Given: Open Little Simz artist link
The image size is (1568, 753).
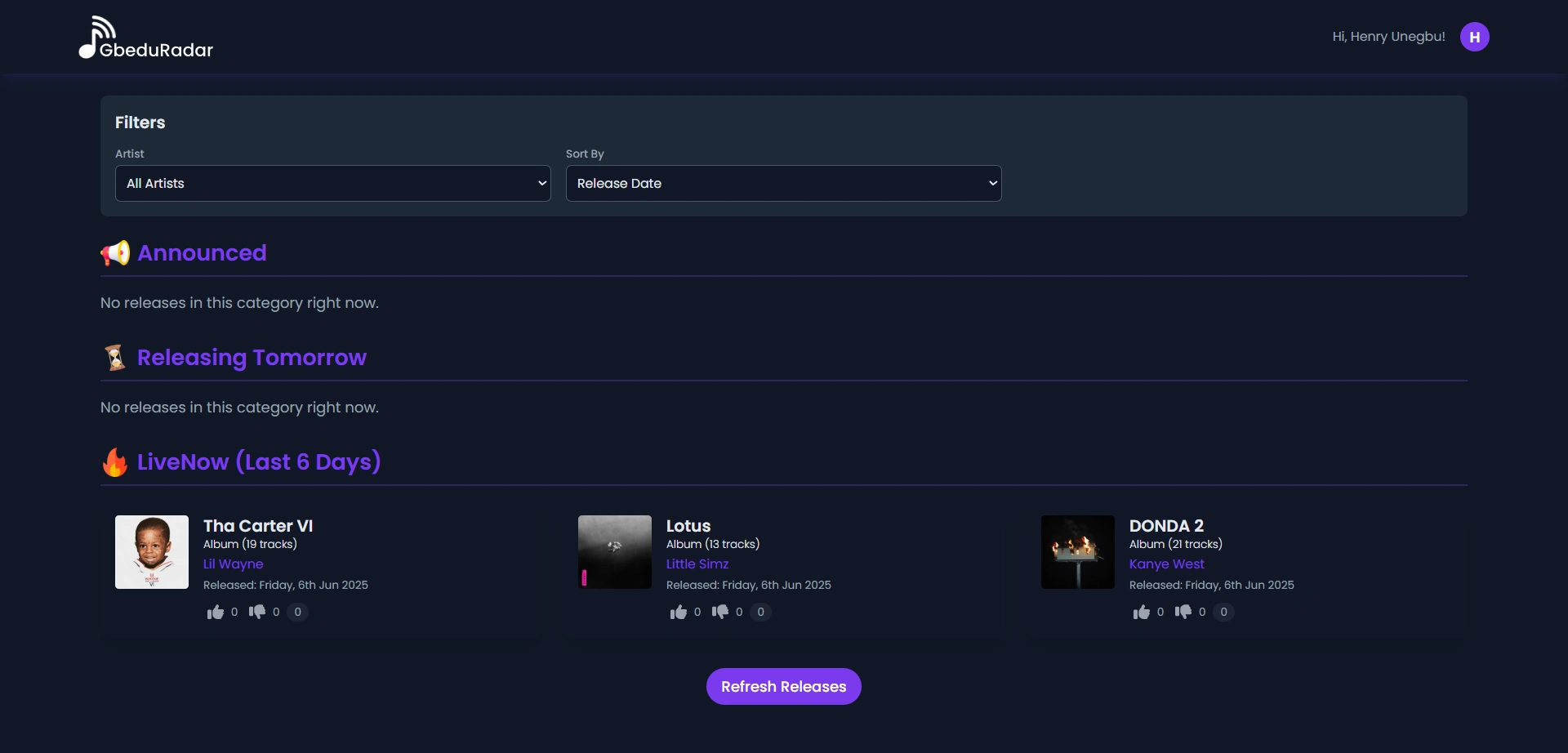Looking at the screenshot, I should click(697, 564).
